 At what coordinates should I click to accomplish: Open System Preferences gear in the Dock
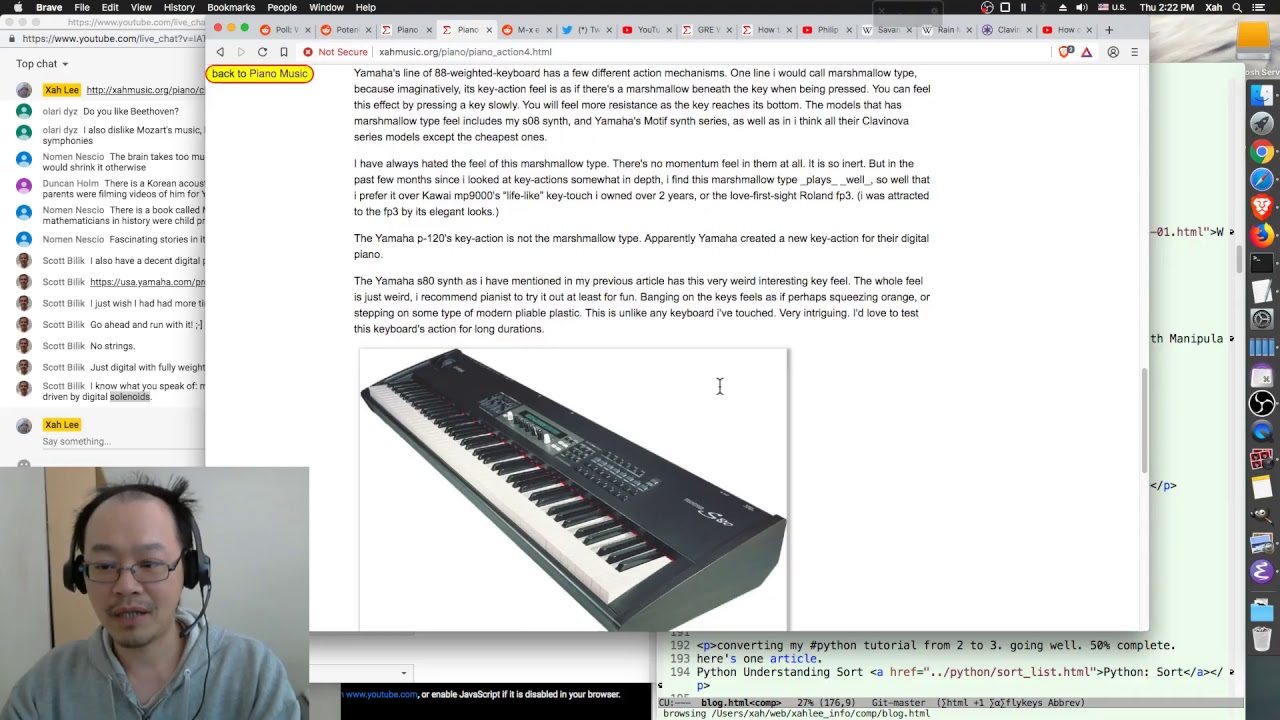click(1262, 319)
